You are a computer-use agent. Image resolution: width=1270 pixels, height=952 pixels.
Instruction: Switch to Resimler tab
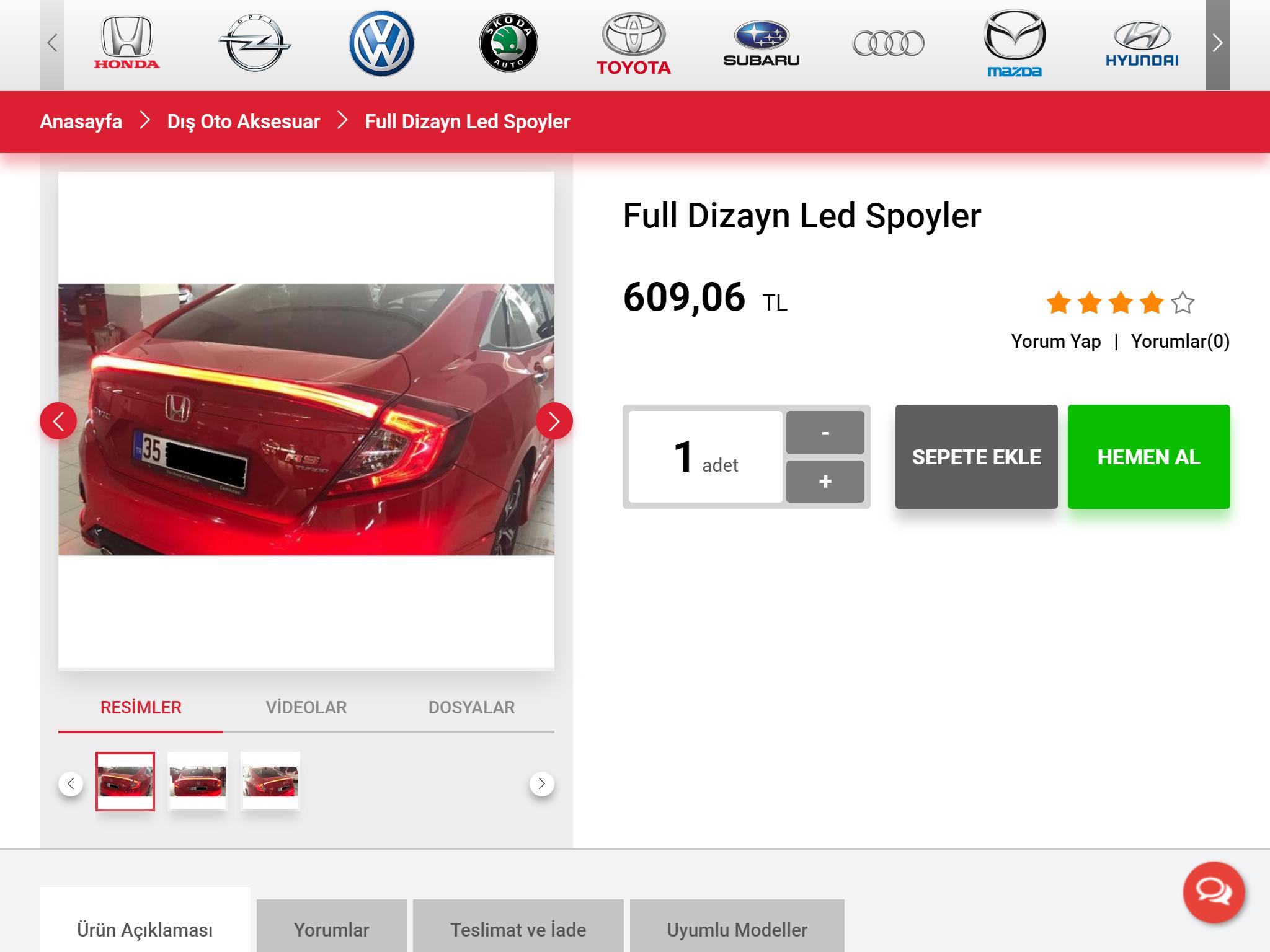point(141,708)
